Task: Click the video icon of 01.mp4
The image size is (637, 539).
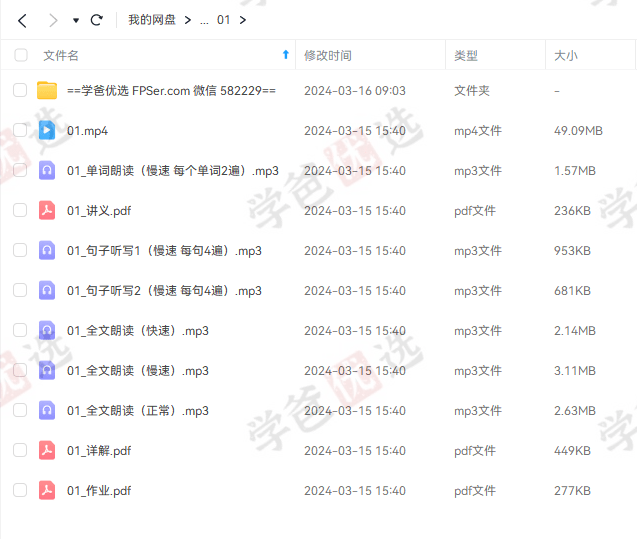Action: pos(47,130)
